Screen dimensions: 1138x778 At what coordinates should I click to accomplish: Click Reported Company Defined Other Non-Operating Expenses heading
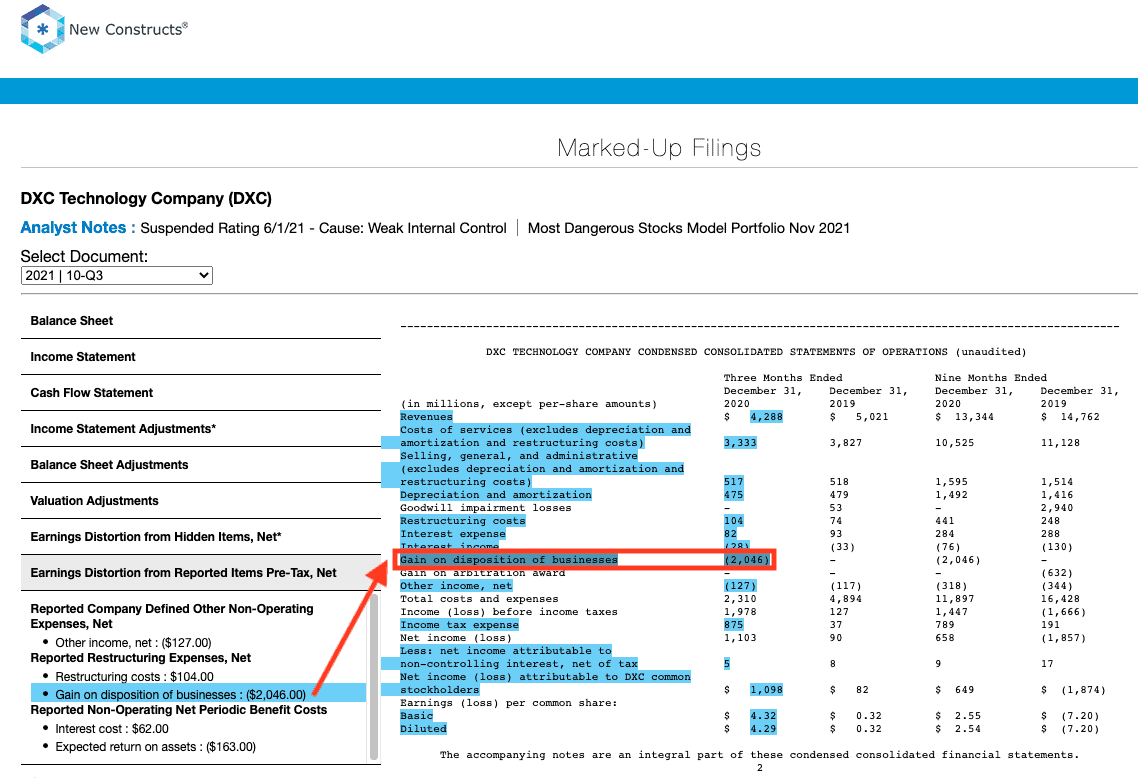pyautogui.click(x=172, y=616)
